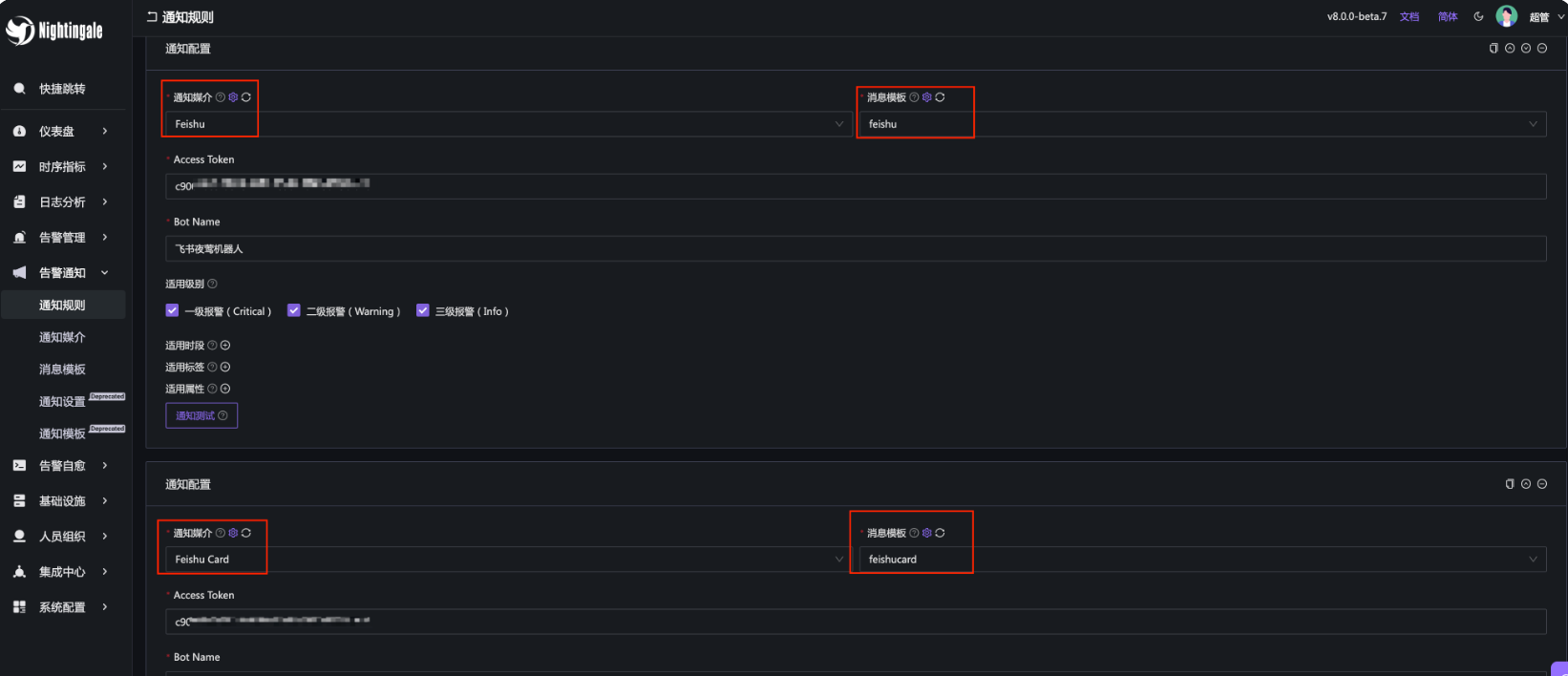Click the dark mode moon icon

1478,16
